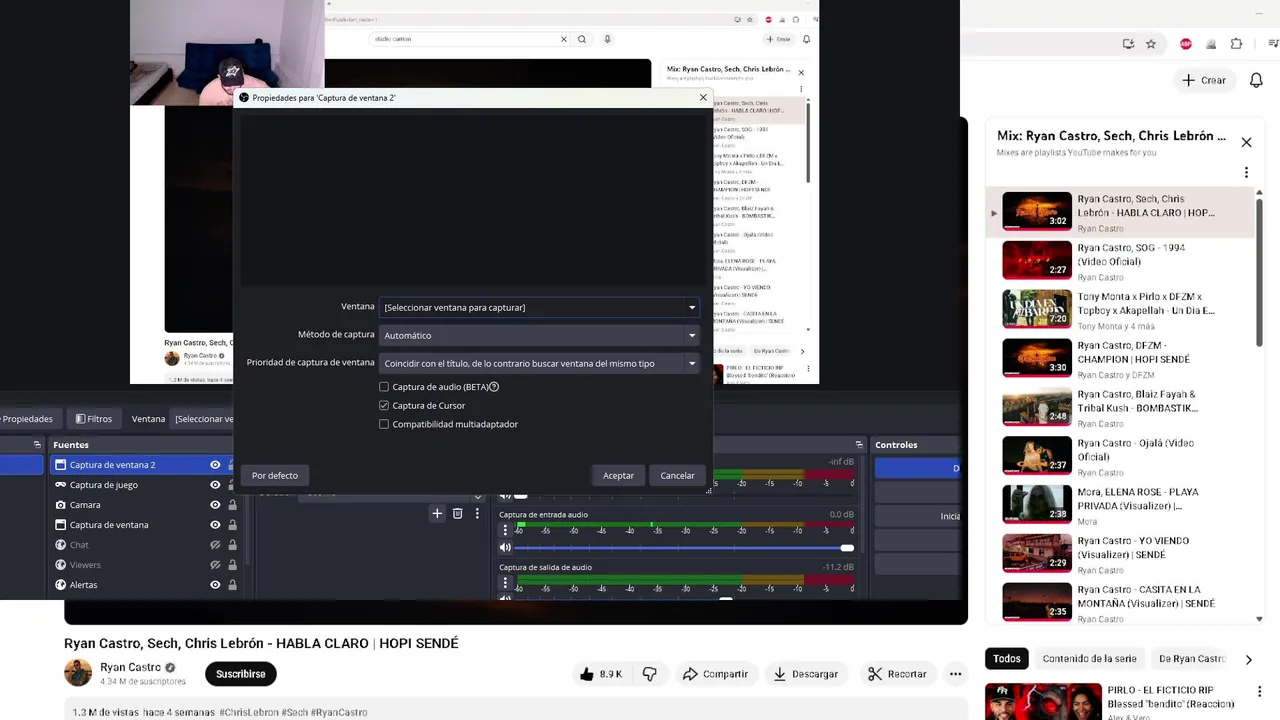Select the Todos filter chip
This screenshot has height=720, width=1280.
click(1007, 659)
